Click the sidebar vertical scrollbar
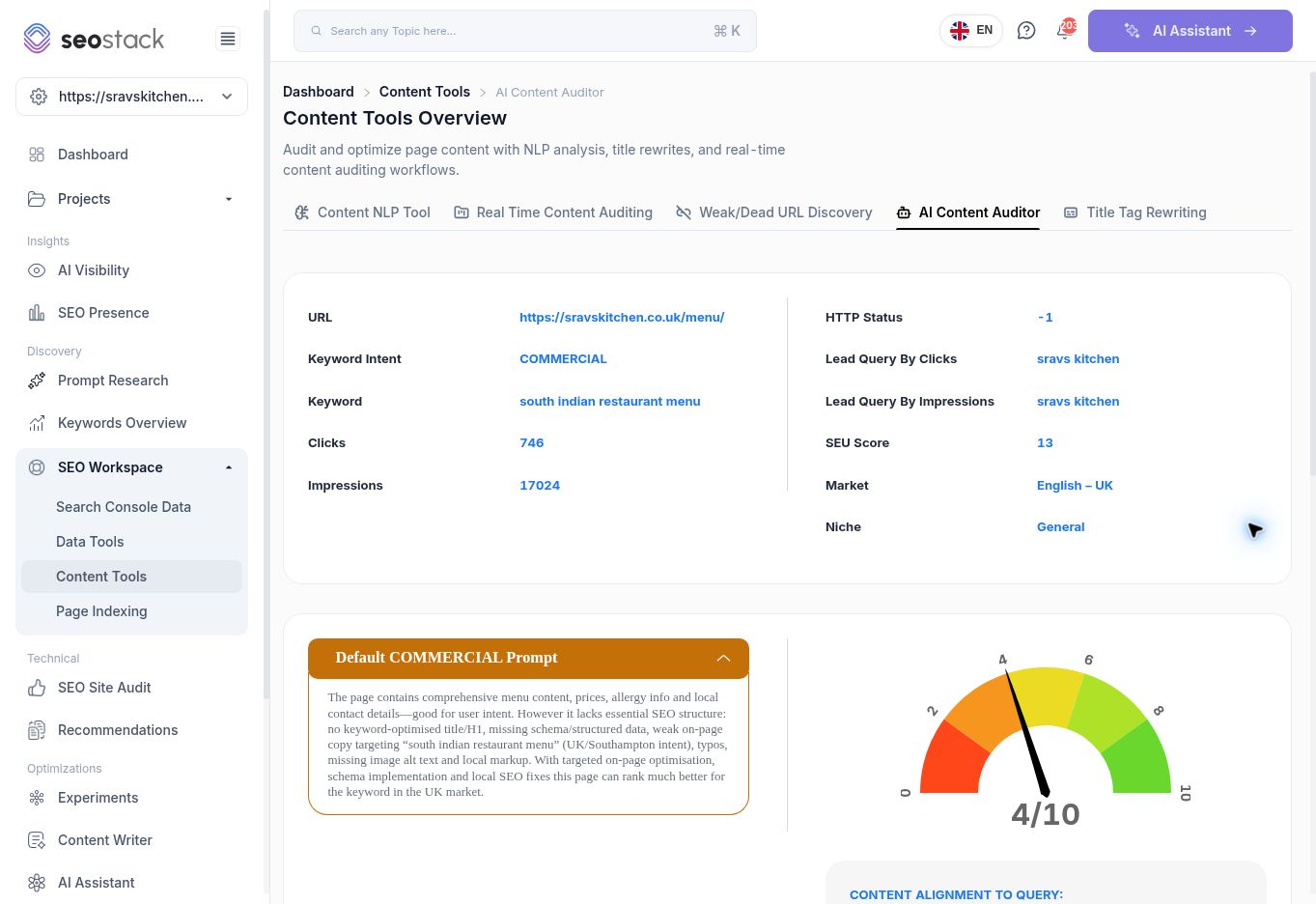The height and width of the screenshot is (904, 1316). point(266,353)
